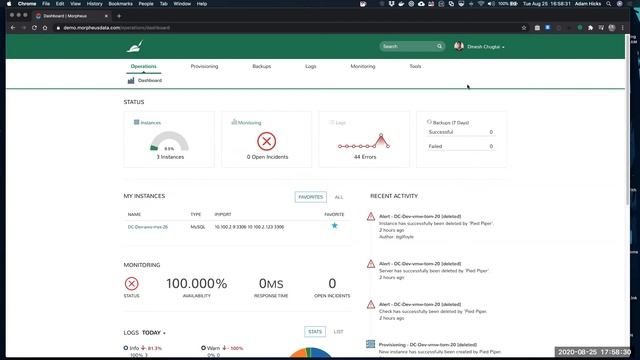This screenshot has width=640, height=360.
Task: Click the alert triangle beside 'Check has successfully been deleted'
Action: [371, 304]
